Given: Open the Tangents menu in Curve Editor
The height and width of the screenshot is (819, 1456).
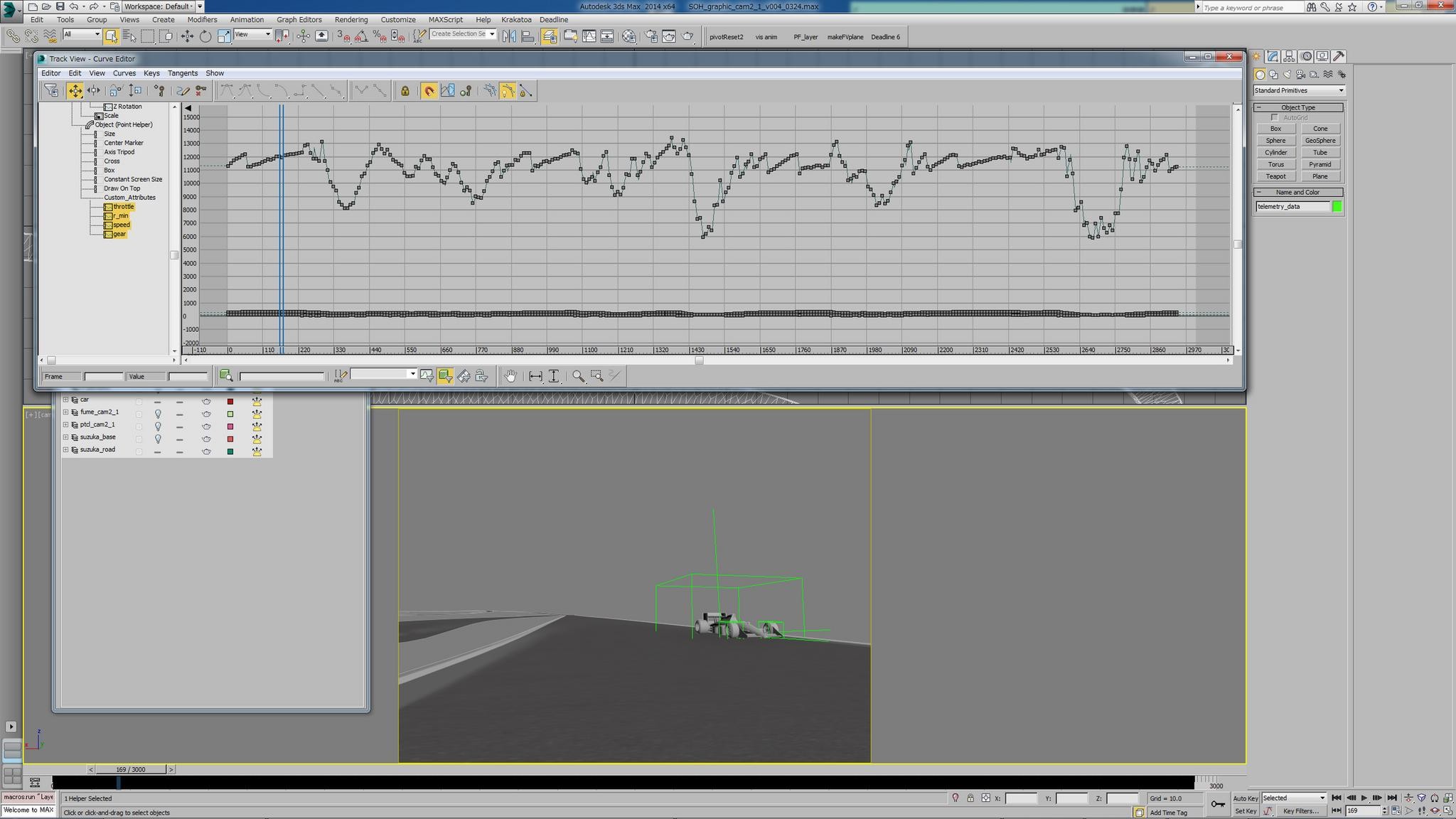Looking at the screenshot, I should pos(183,73).
